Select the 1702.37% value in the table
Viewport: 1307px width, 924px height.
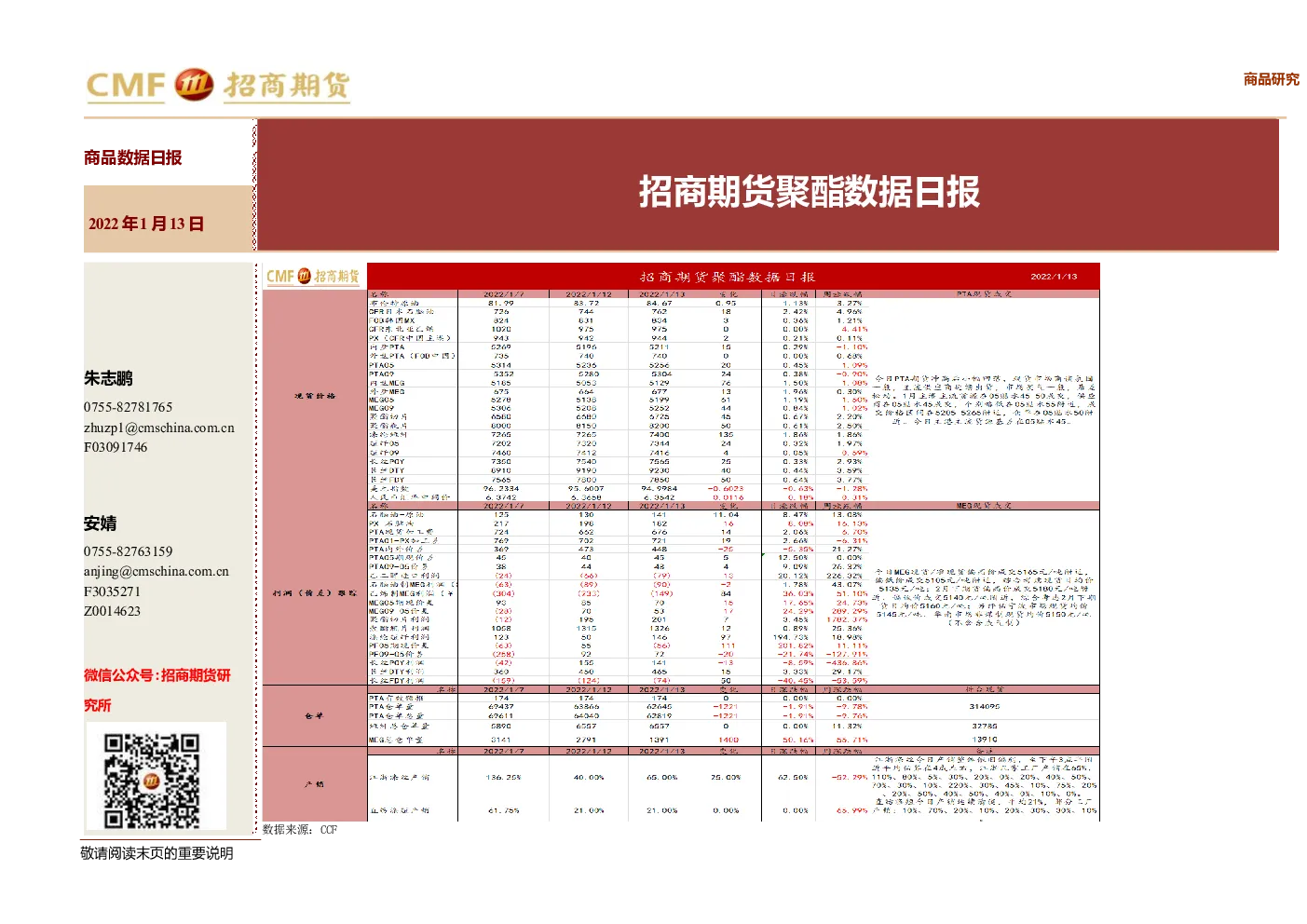(x=847, y=619)
